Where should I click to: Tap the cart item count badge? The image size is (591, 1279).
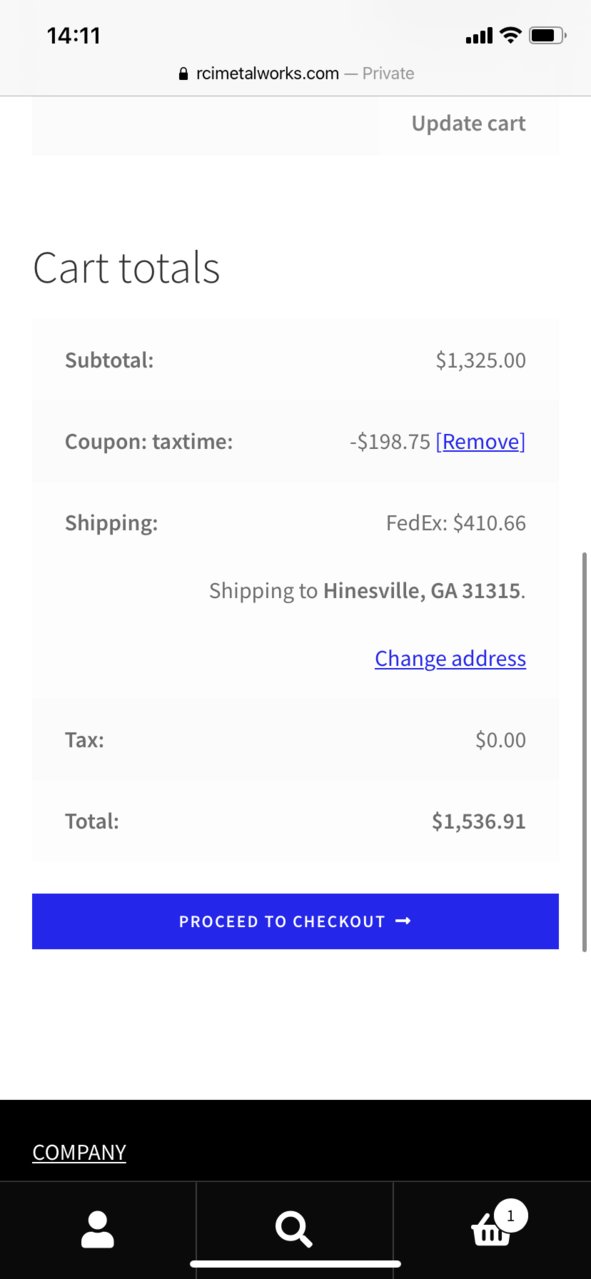pos(510,1216)
